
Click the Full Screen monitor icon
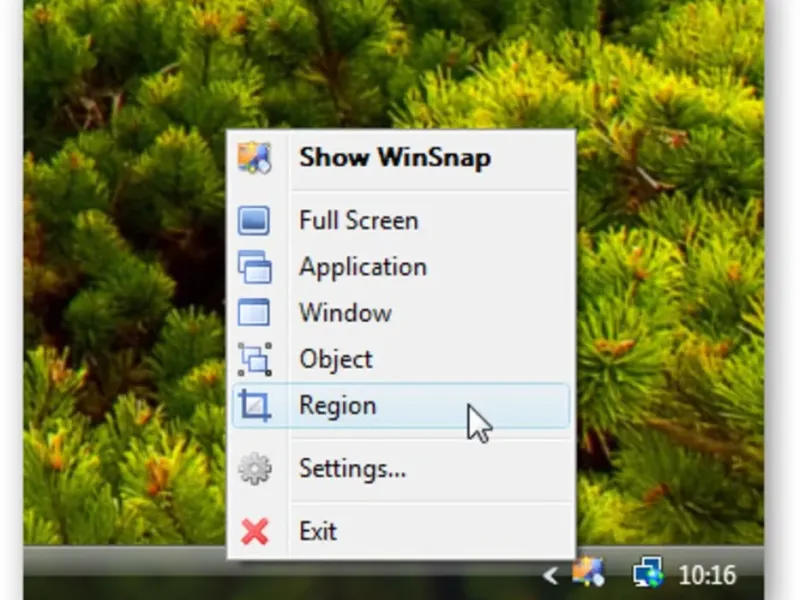tap(254, 220)
